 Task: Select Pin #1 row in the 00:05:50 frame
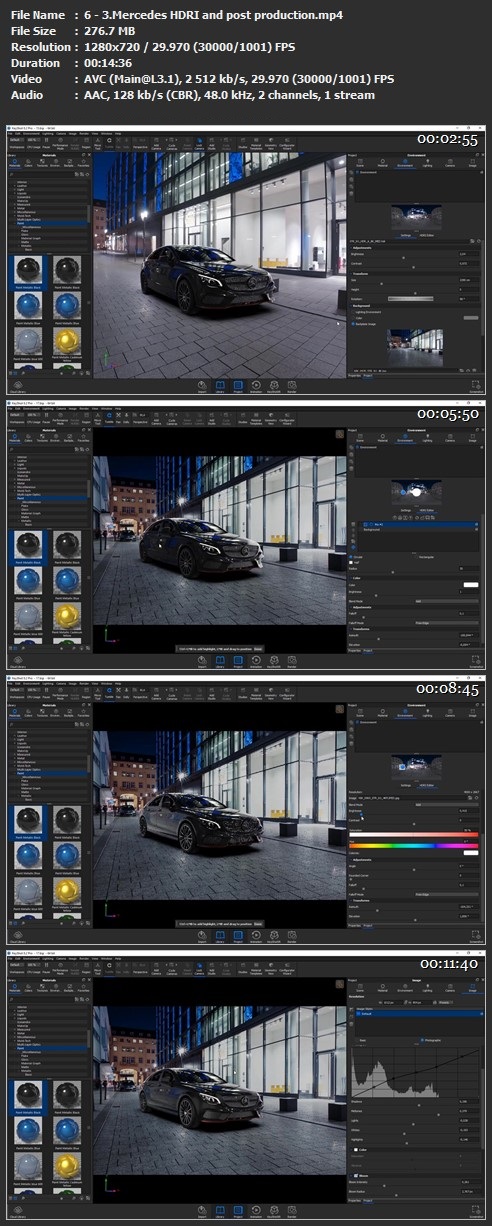(x=418, y=524)
